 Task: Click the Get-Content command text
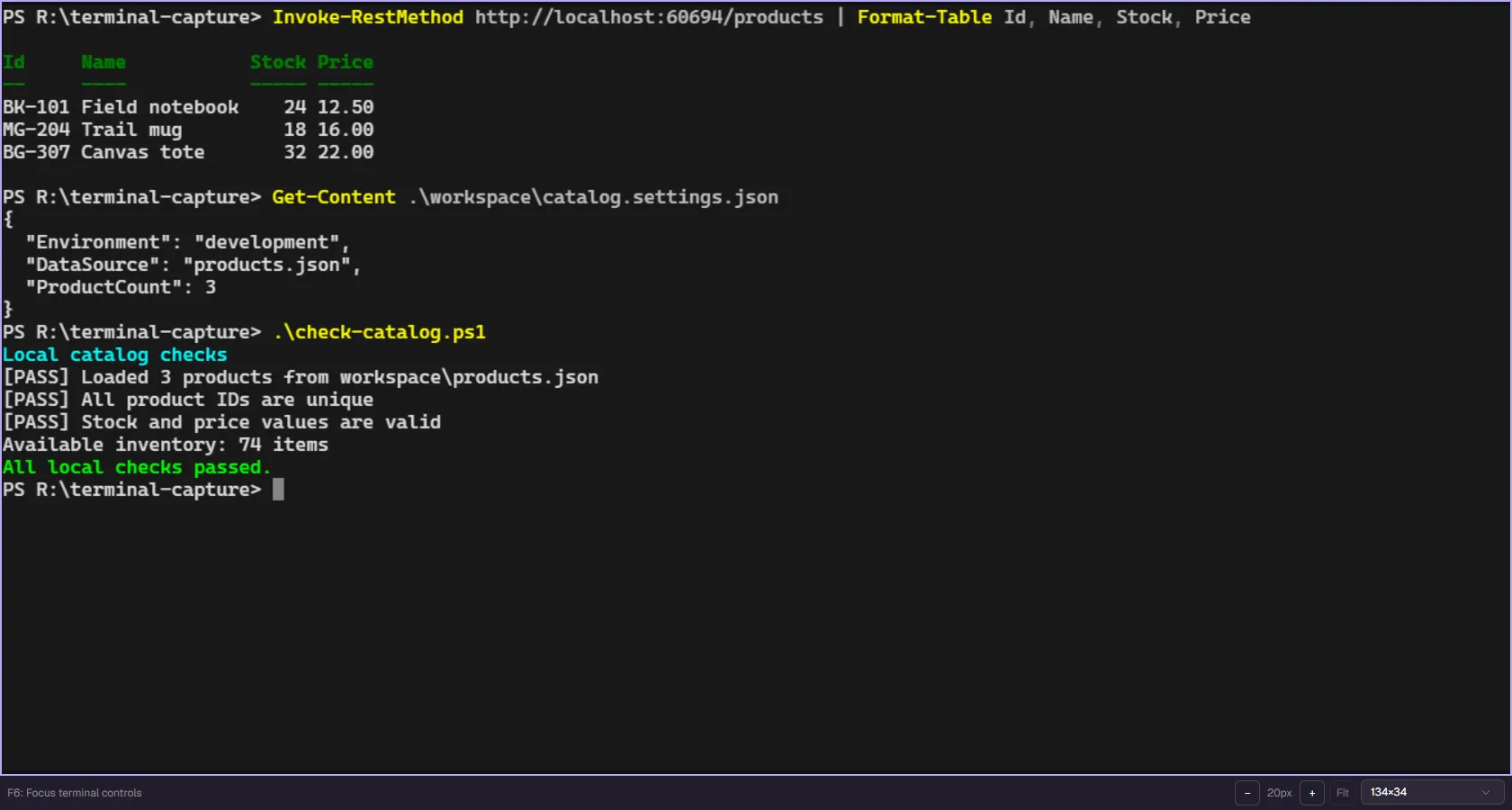(x=334, y=197)
